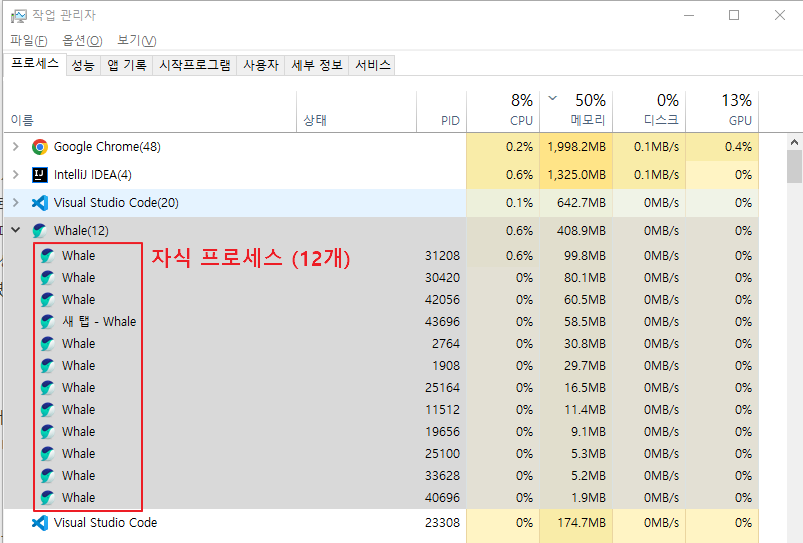The image size is (803, 543).
Task: Click the Task Manager title bar icon
Action: (18, 16)
